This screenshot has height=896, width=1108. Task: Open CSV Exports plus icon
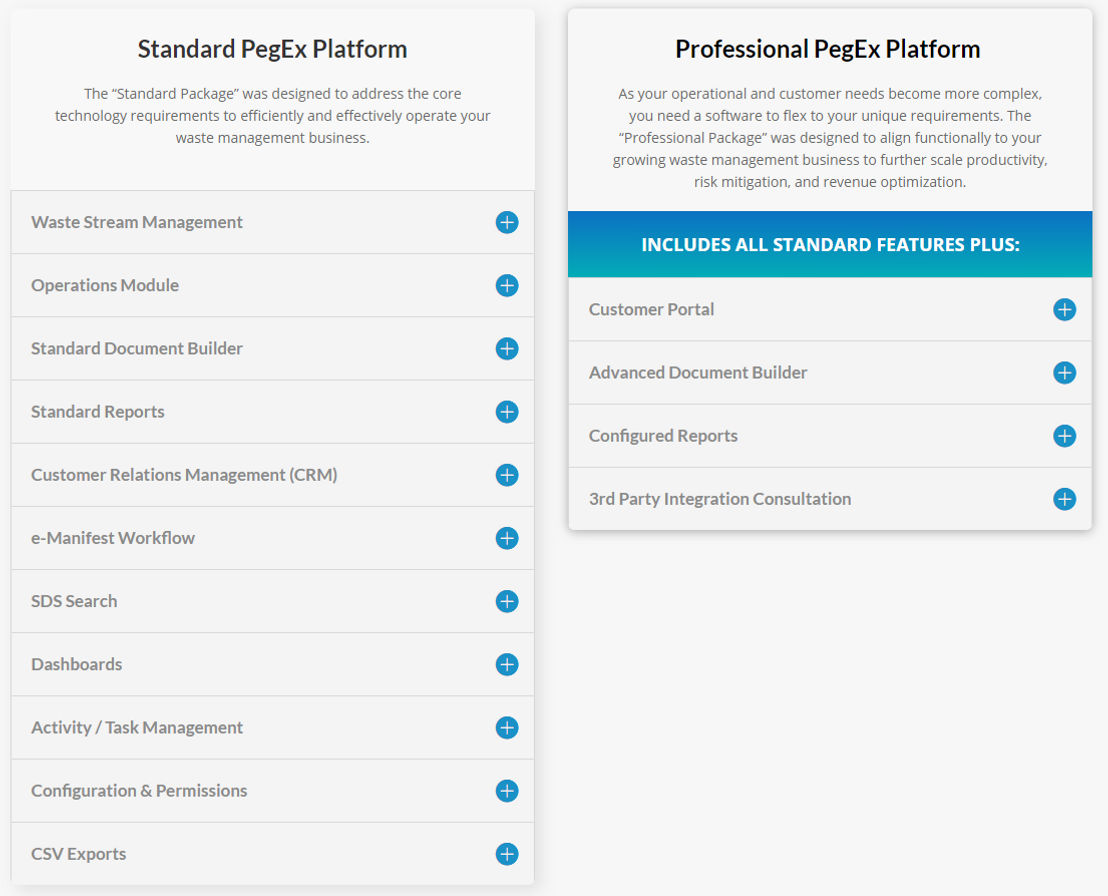pos(507,854)
